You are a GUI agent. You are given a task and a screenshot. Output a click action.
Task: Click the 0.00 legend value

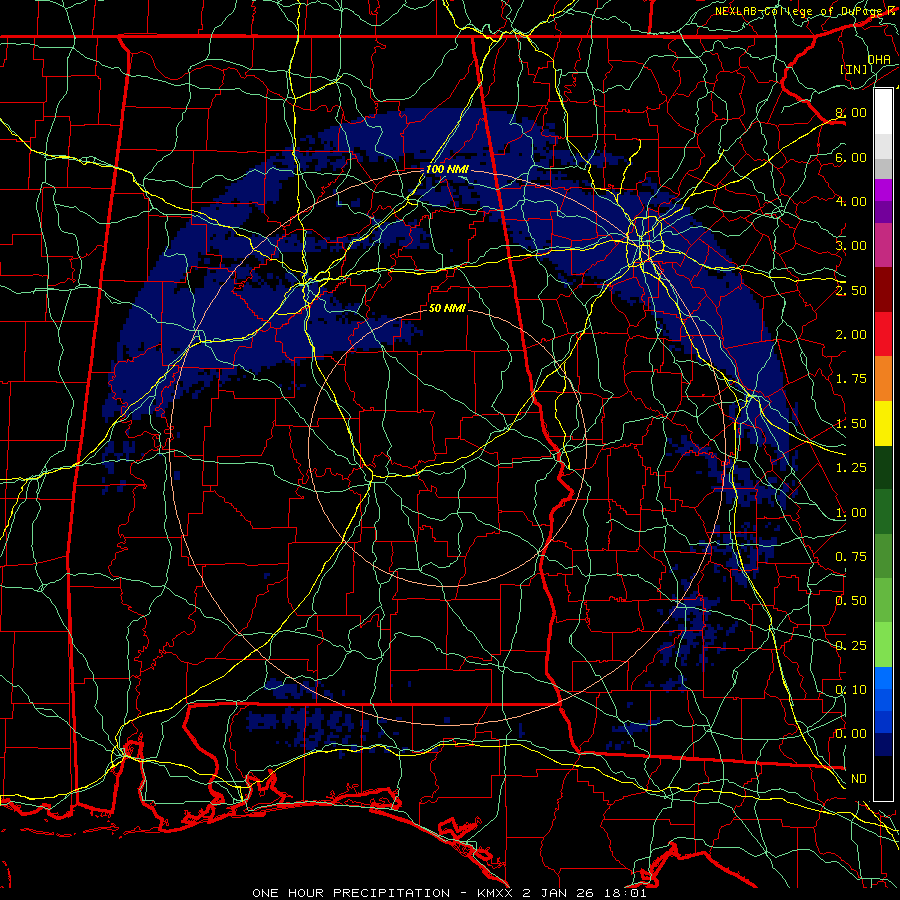tap(851, 734)
